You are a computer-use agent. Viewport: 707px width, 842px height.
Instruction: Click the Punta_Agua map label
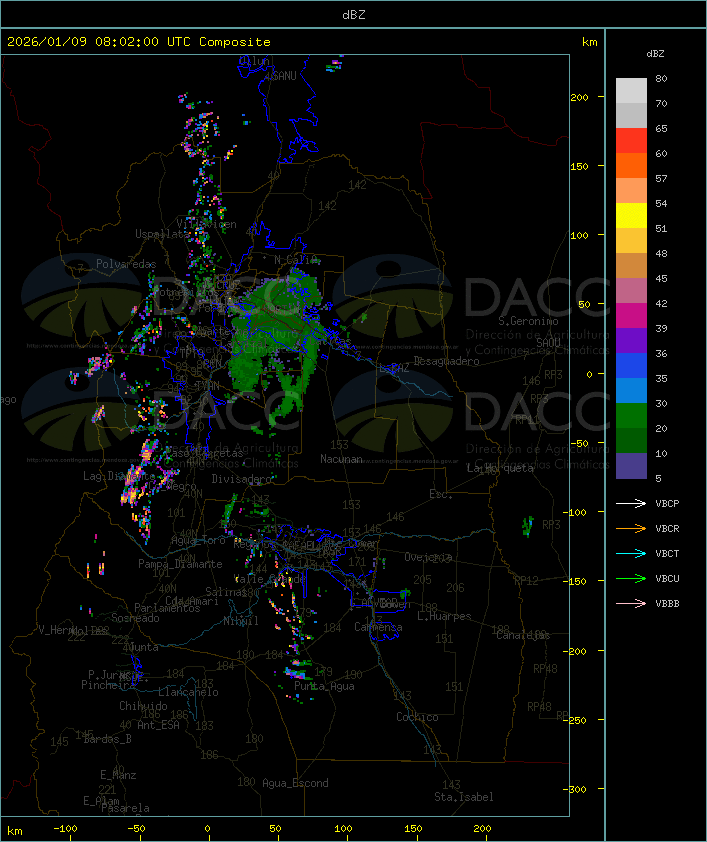(x=324, y=686)
